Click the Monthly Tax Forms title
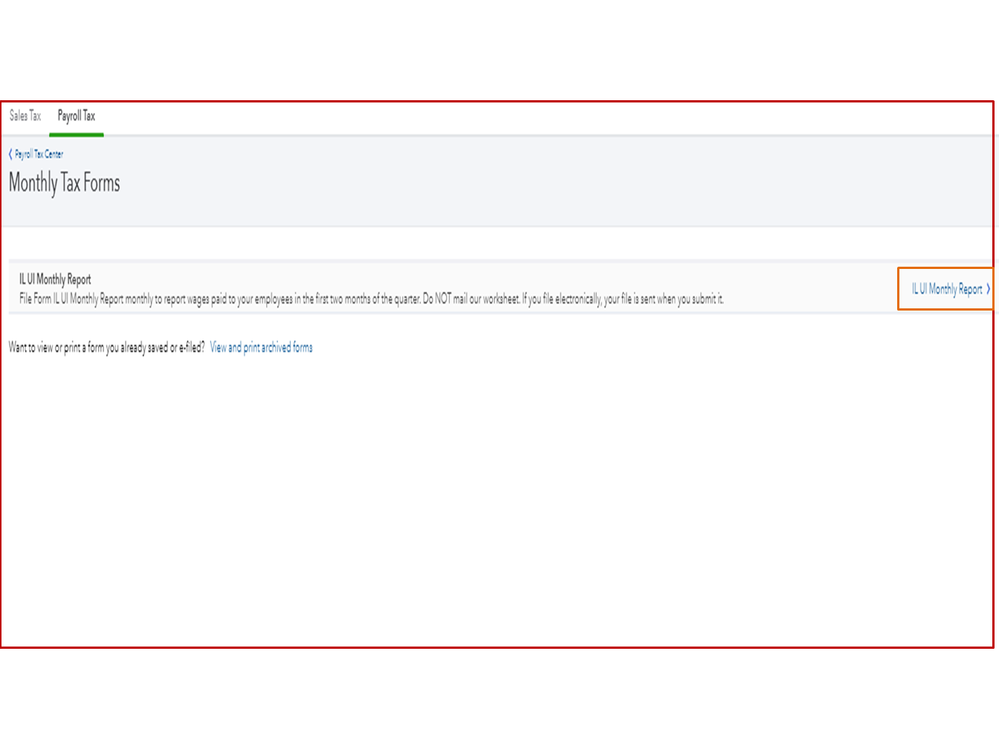 pyautogui.click(x=64, y=183)
